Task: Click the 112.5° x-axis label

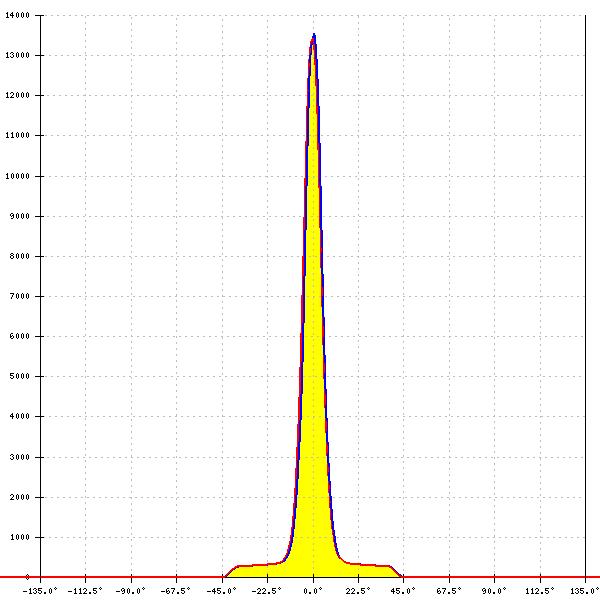Action: point(540,591)
